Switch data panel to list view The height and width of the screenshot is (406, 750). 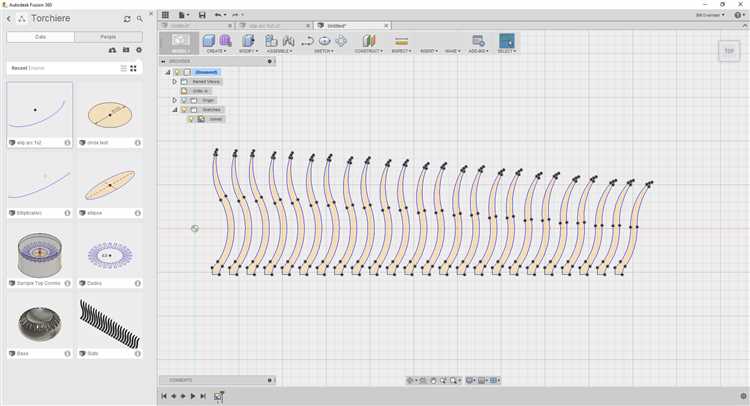click(x=123, y=68)
